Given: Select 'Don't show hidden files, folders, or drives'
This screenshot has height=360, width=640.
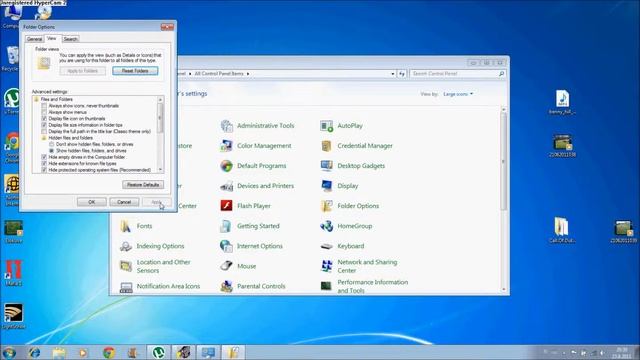Looking at the screenshot, I should tap(51, 144).
